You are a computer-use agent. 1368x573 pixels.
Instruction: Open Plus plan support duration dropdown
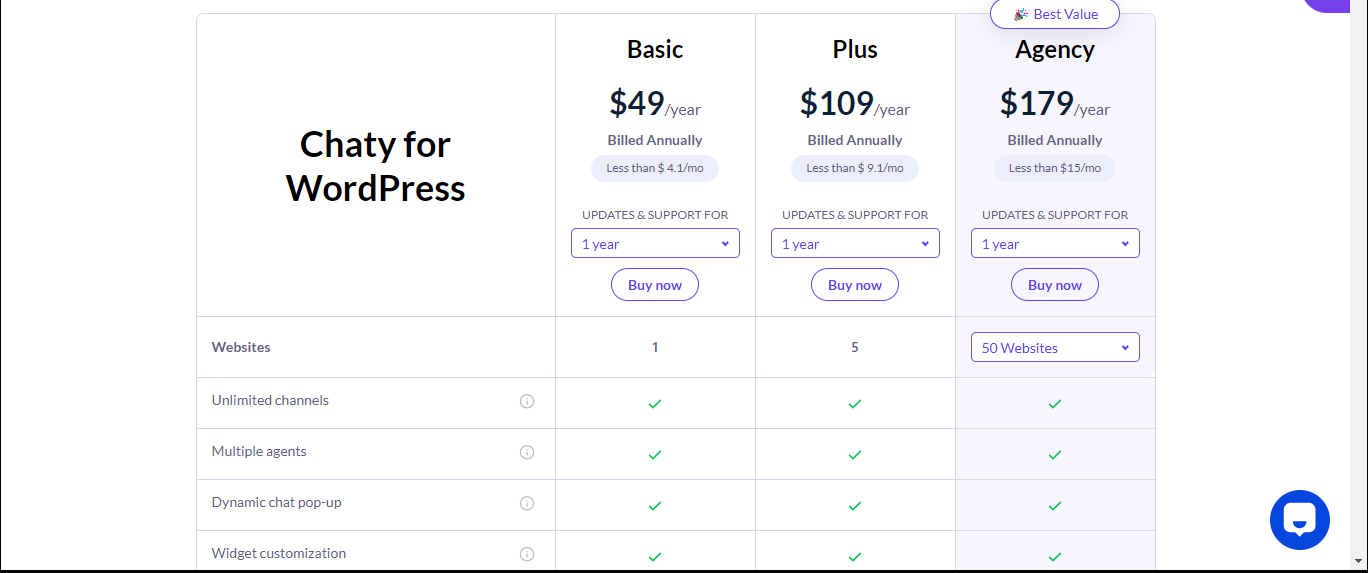tap(855, 243)
